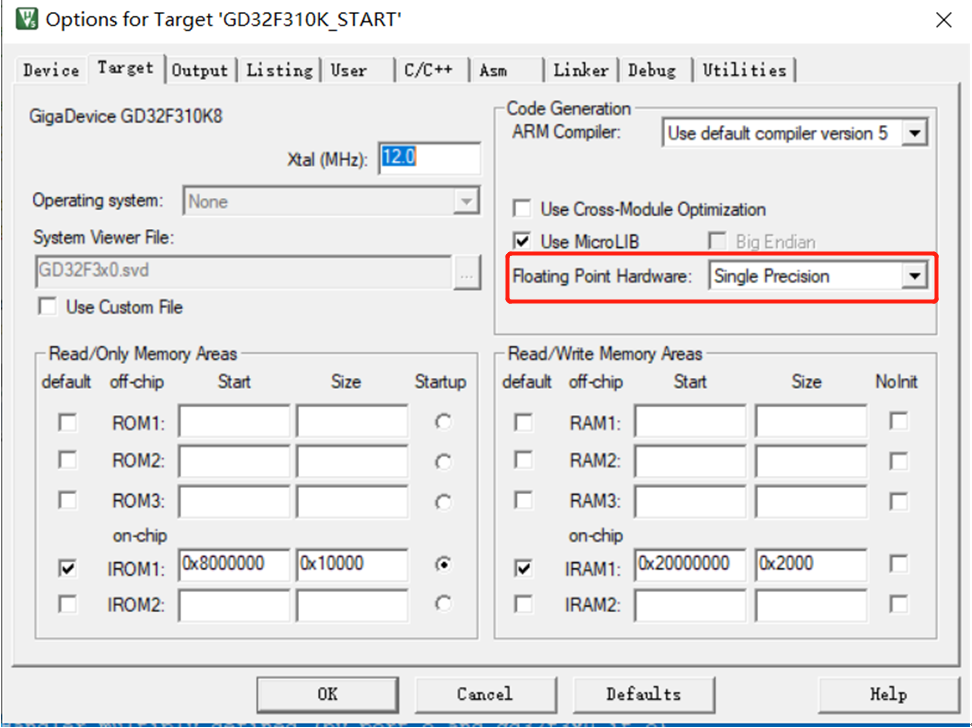Enable the Use Custom File checkbox
Viewport: 972px width, 728px height.
[48, 306]
